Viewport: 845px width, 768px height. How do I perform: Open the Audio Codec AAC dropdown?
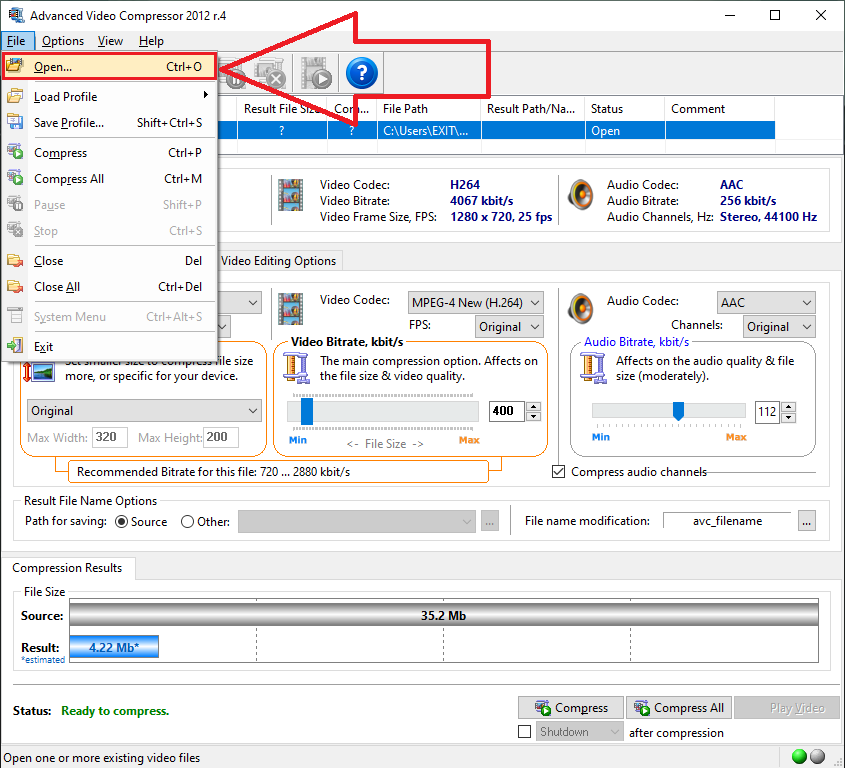click(x=766, y=302)
